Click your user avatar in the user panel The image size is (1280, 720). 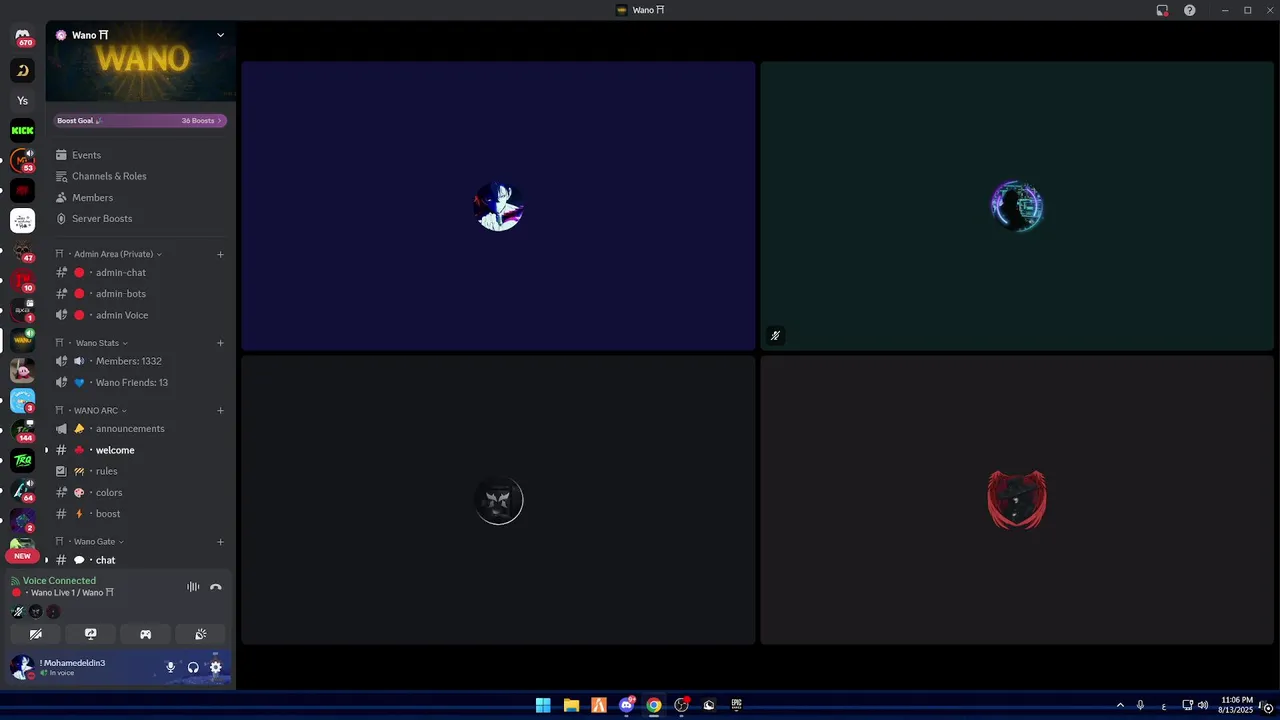[x=22, y=667]
